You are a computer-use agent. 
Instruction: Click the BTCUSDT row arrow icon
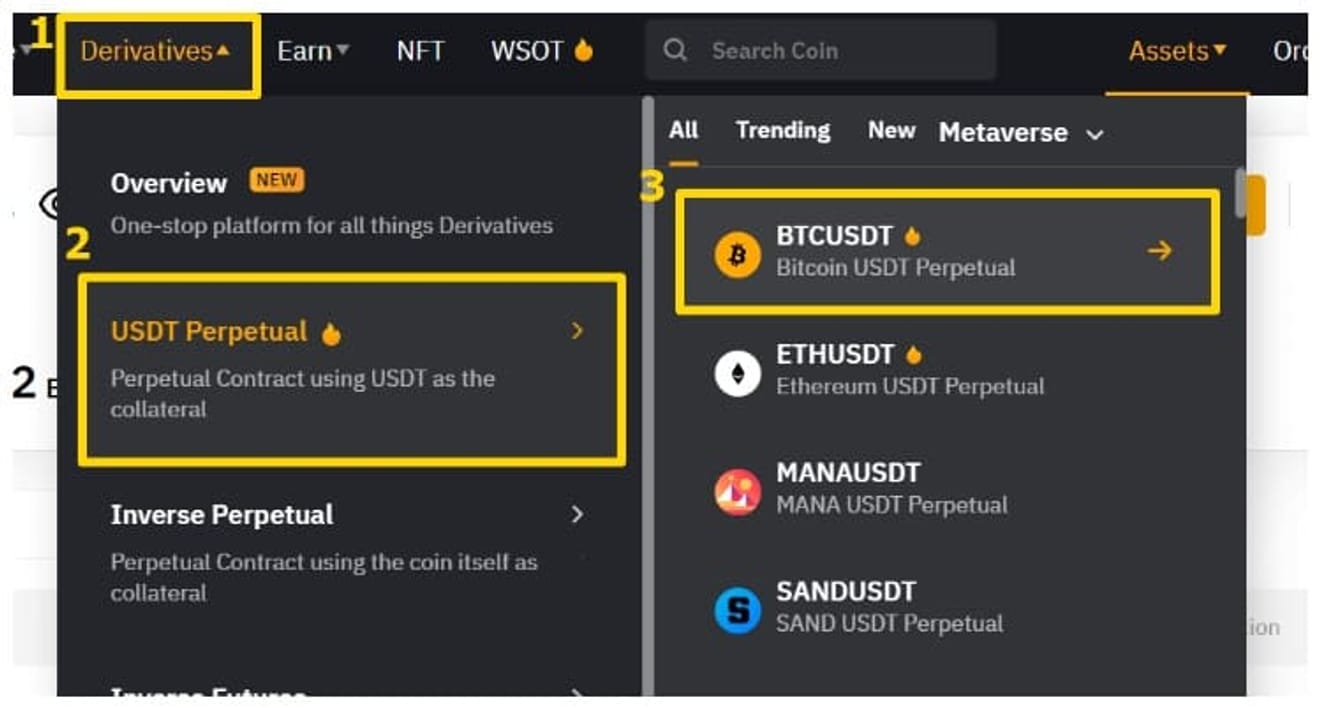(1159, 250)
